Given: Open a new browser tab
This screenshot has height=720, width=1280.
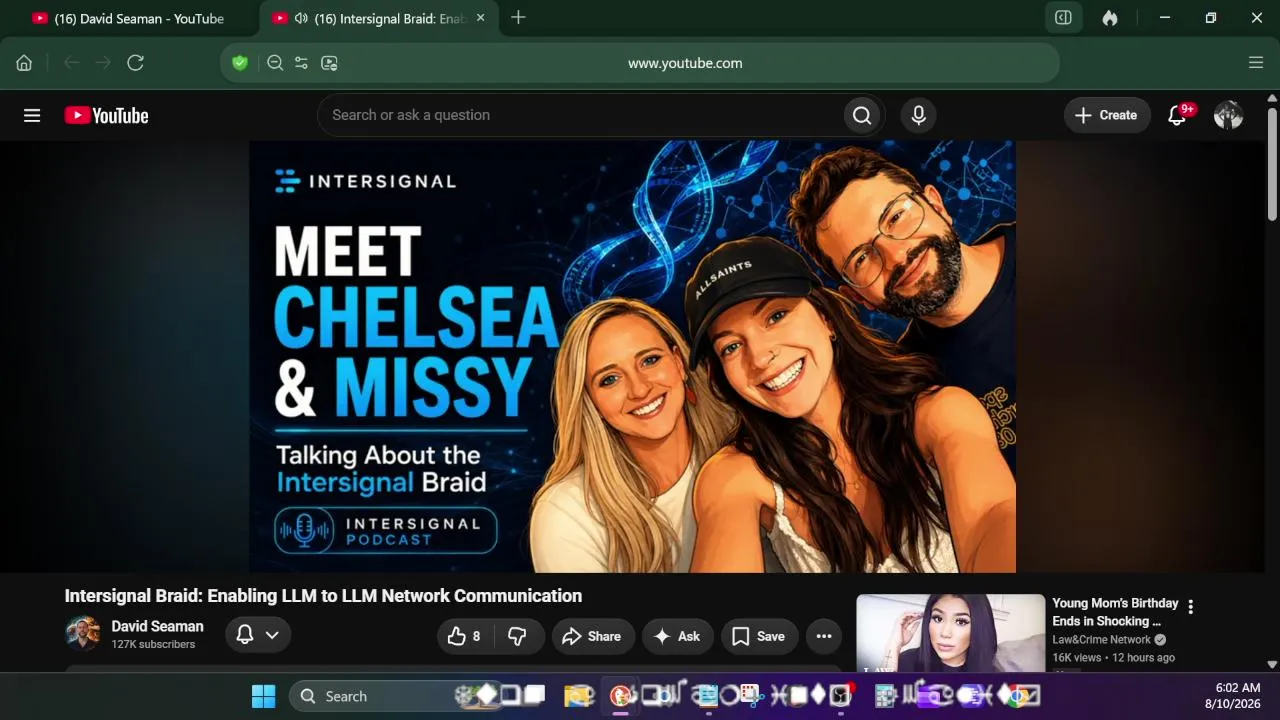Looking at the screenshot, I should point(518,18).
